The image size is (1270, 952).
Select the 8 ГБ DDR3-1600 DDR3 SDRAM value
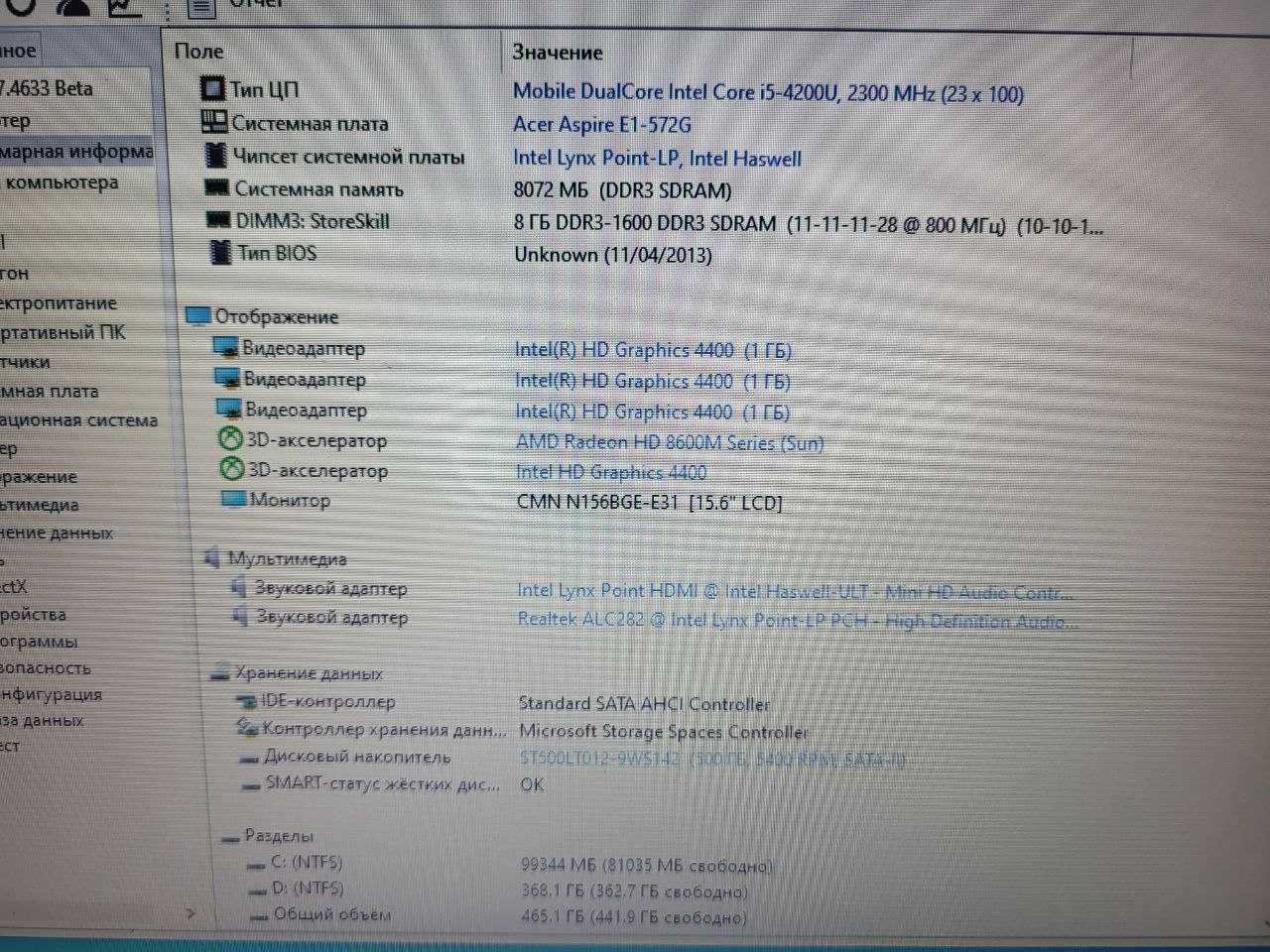point(808,224)
